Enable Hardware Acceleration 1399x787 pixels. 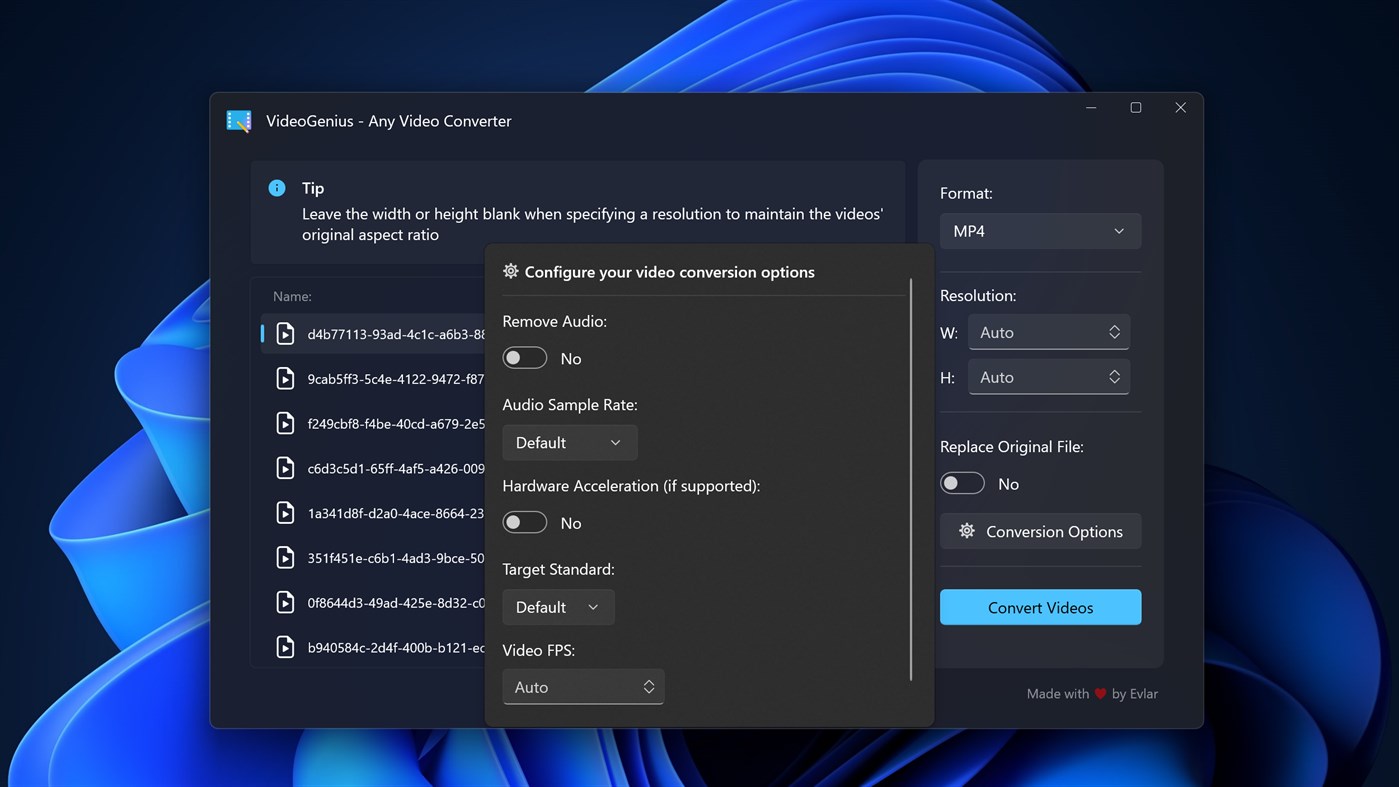pos(524,522)
